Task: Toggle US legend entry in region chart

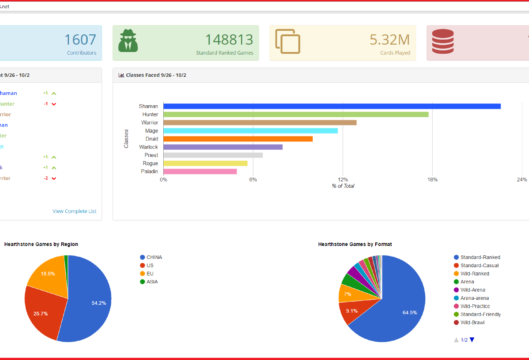Action: [147, 265]
